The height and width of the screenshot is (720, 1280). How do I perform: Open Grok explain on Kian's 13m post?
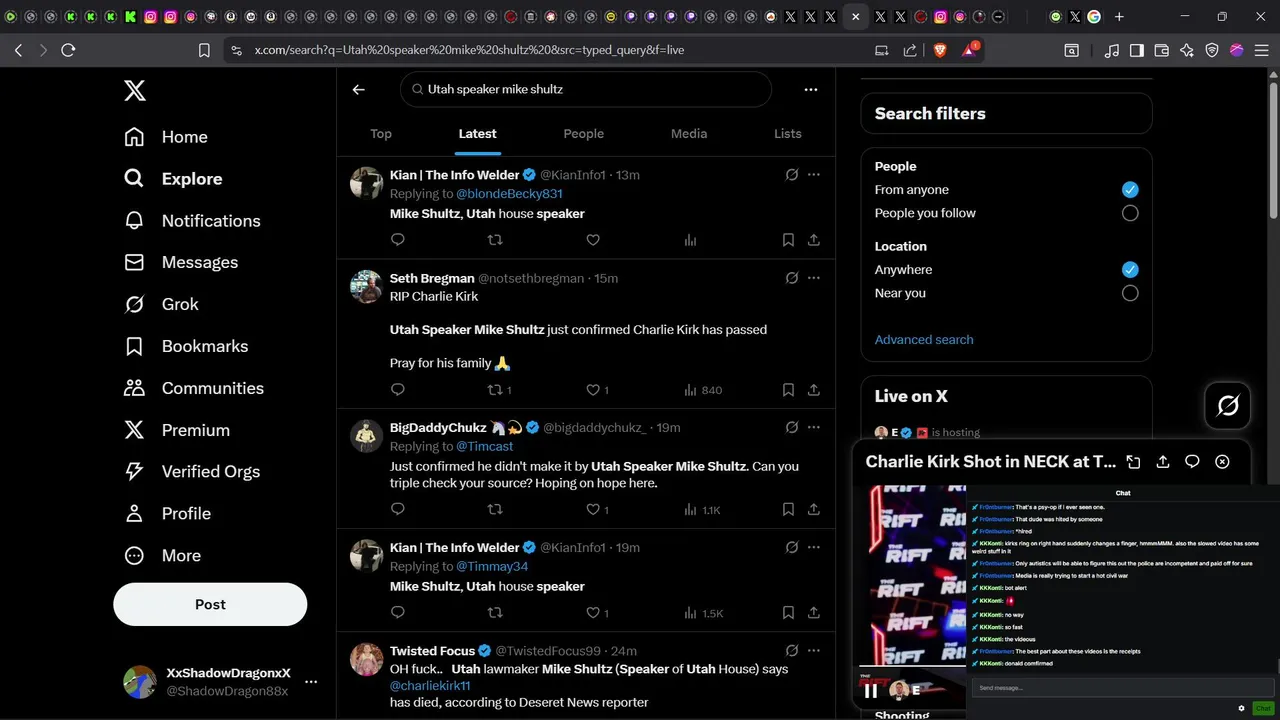pos(792,174)
